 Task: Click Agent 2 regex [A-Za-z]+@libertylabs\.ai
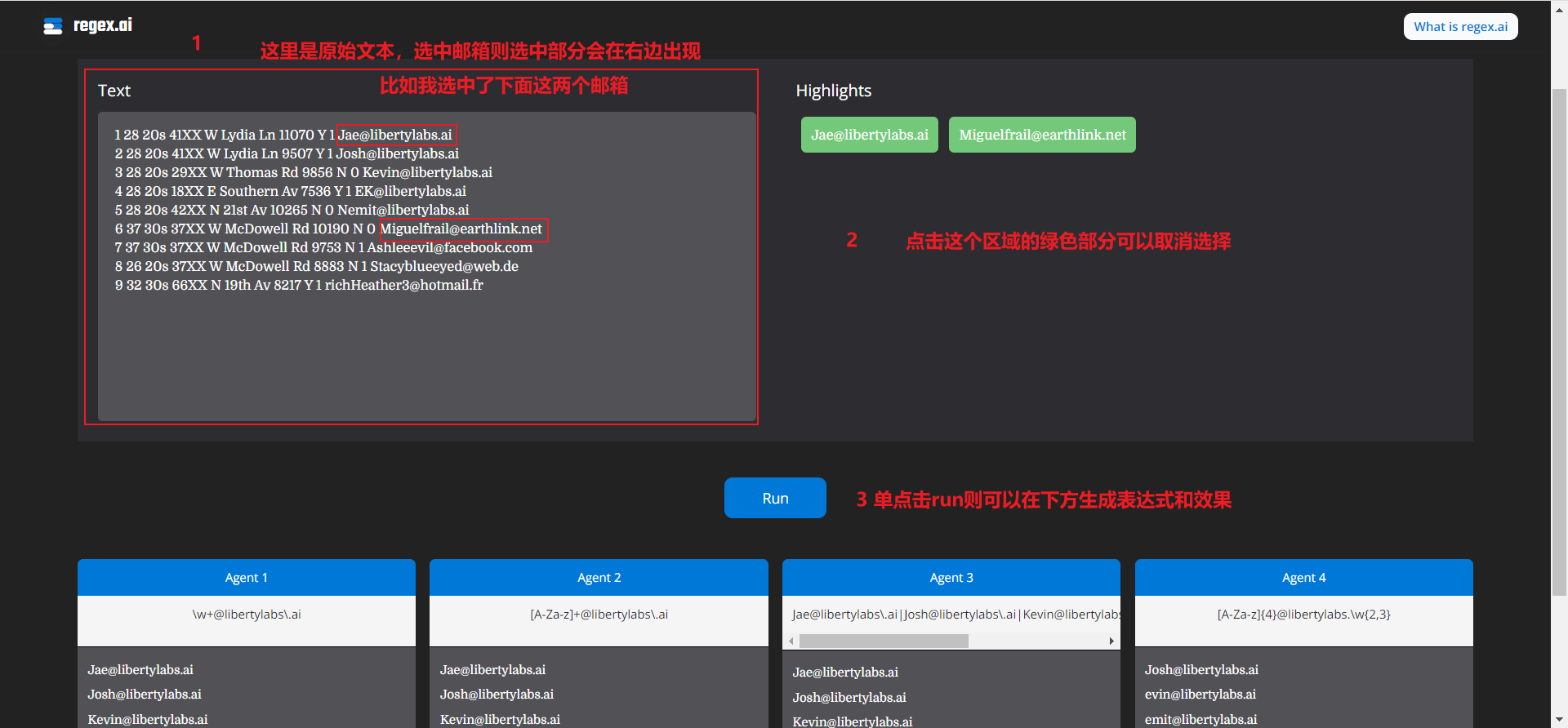599,614
